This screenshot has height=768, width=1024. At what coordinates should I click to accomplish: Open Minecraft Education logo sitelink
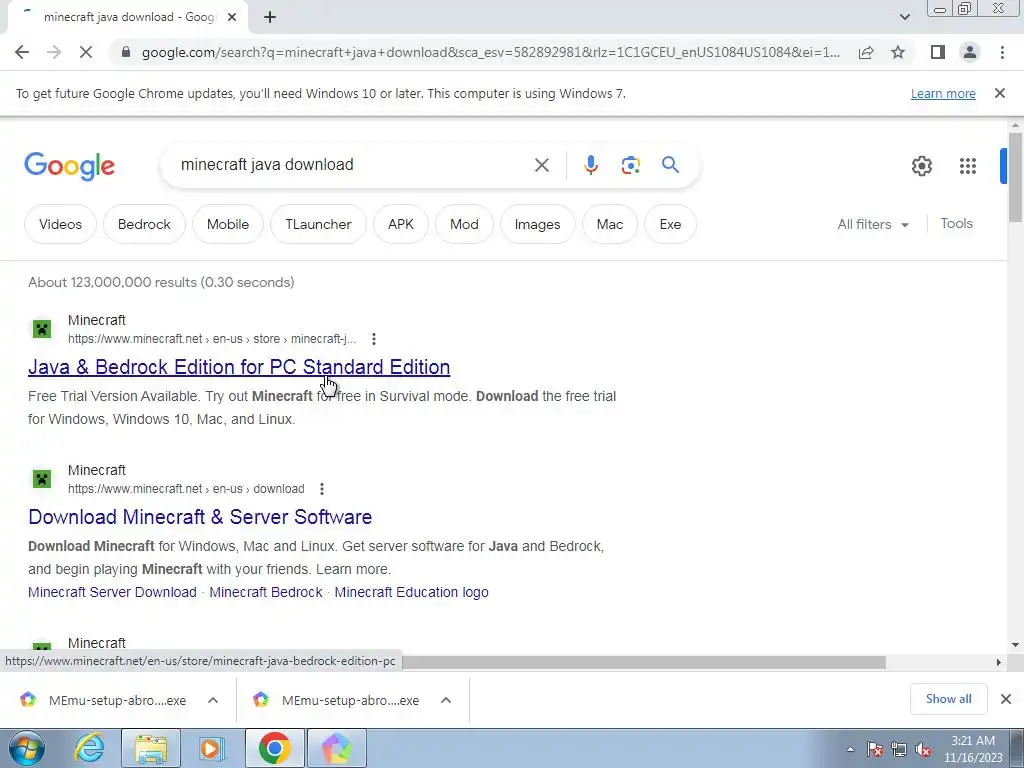[x=411, y=592]
